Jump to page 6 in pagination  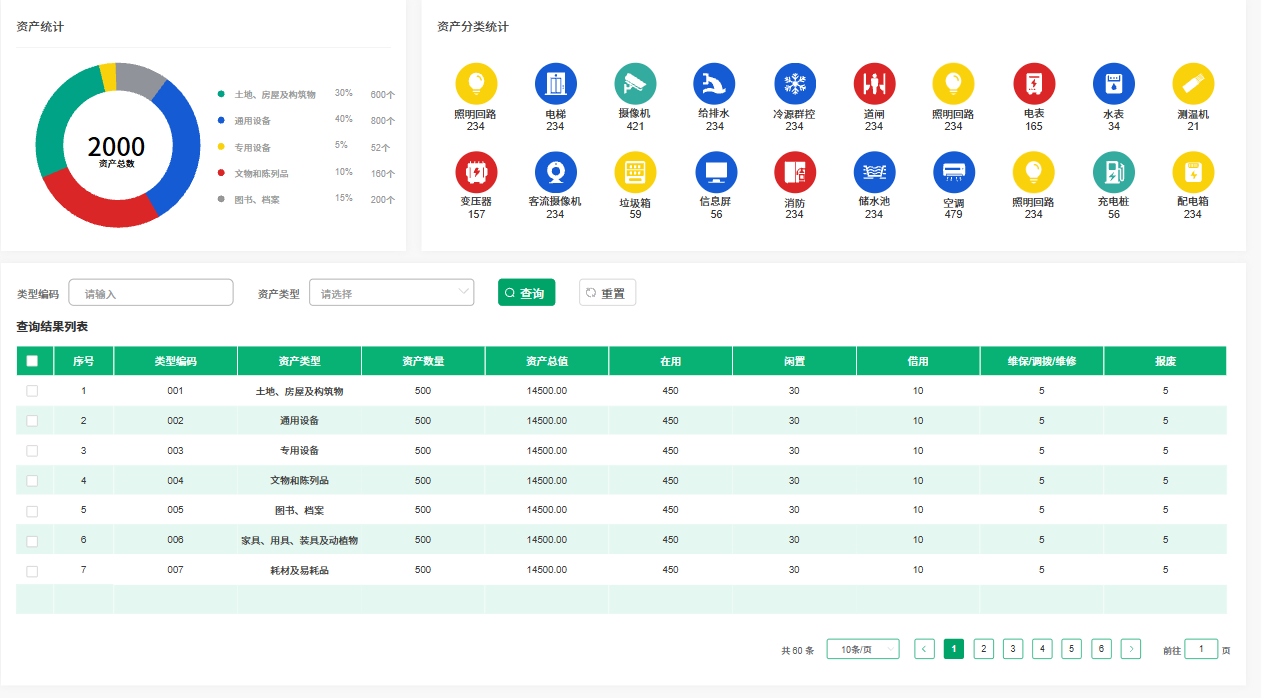[1101, 649]
